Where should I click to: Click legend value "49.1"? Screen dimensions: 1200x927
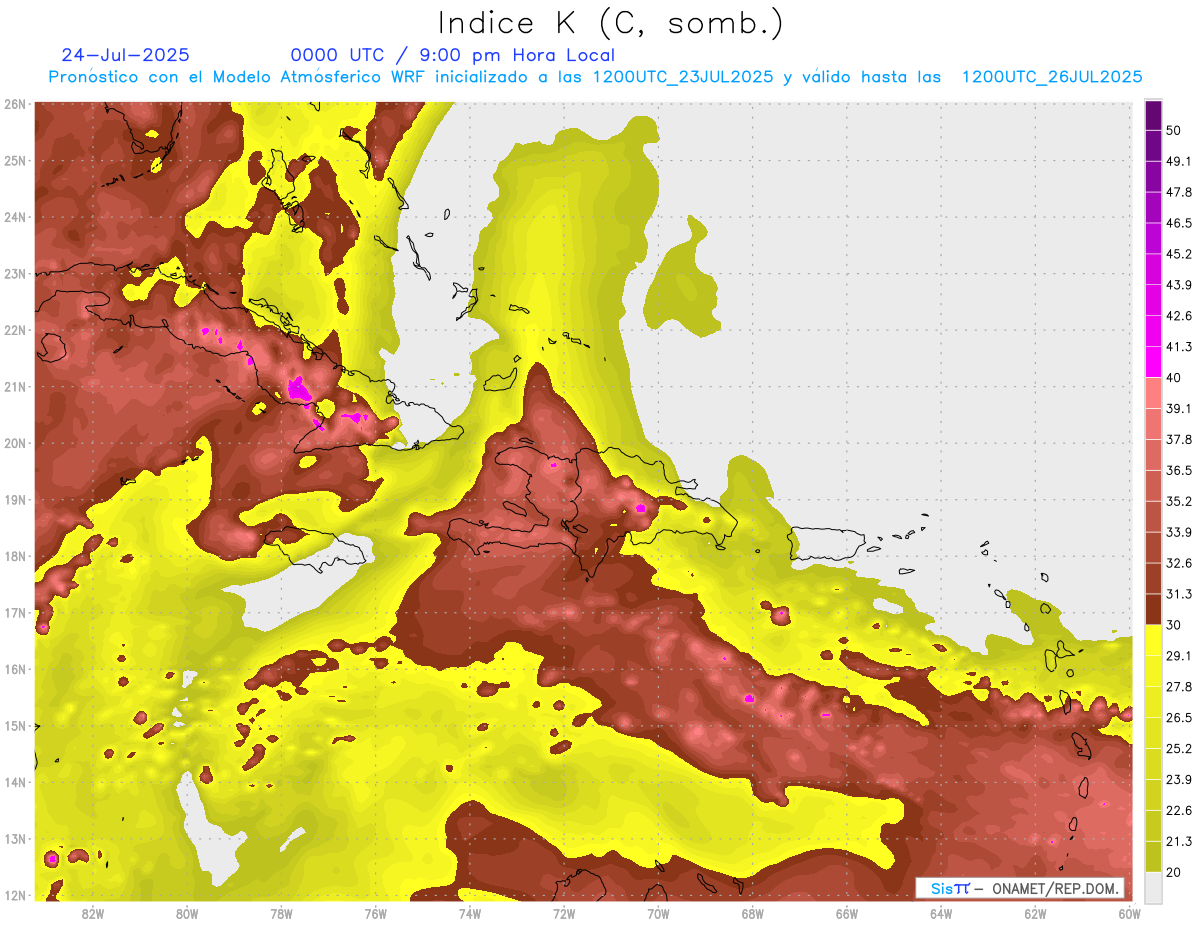1179,161
